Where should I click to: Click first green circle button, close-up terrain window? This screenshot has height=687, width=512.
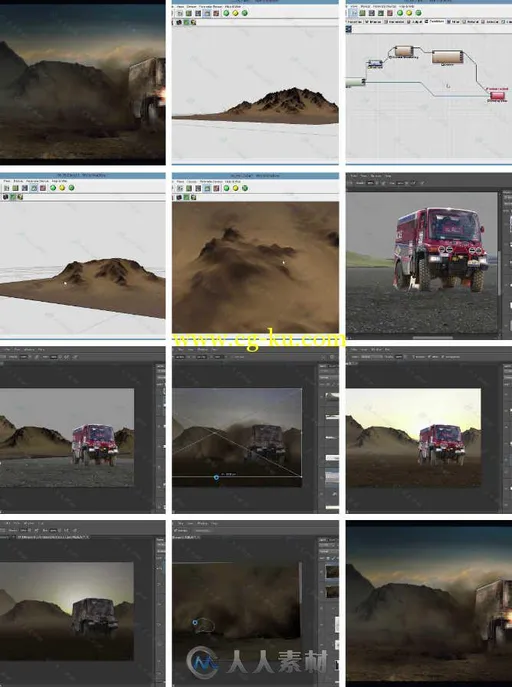(x=226, y=188)
